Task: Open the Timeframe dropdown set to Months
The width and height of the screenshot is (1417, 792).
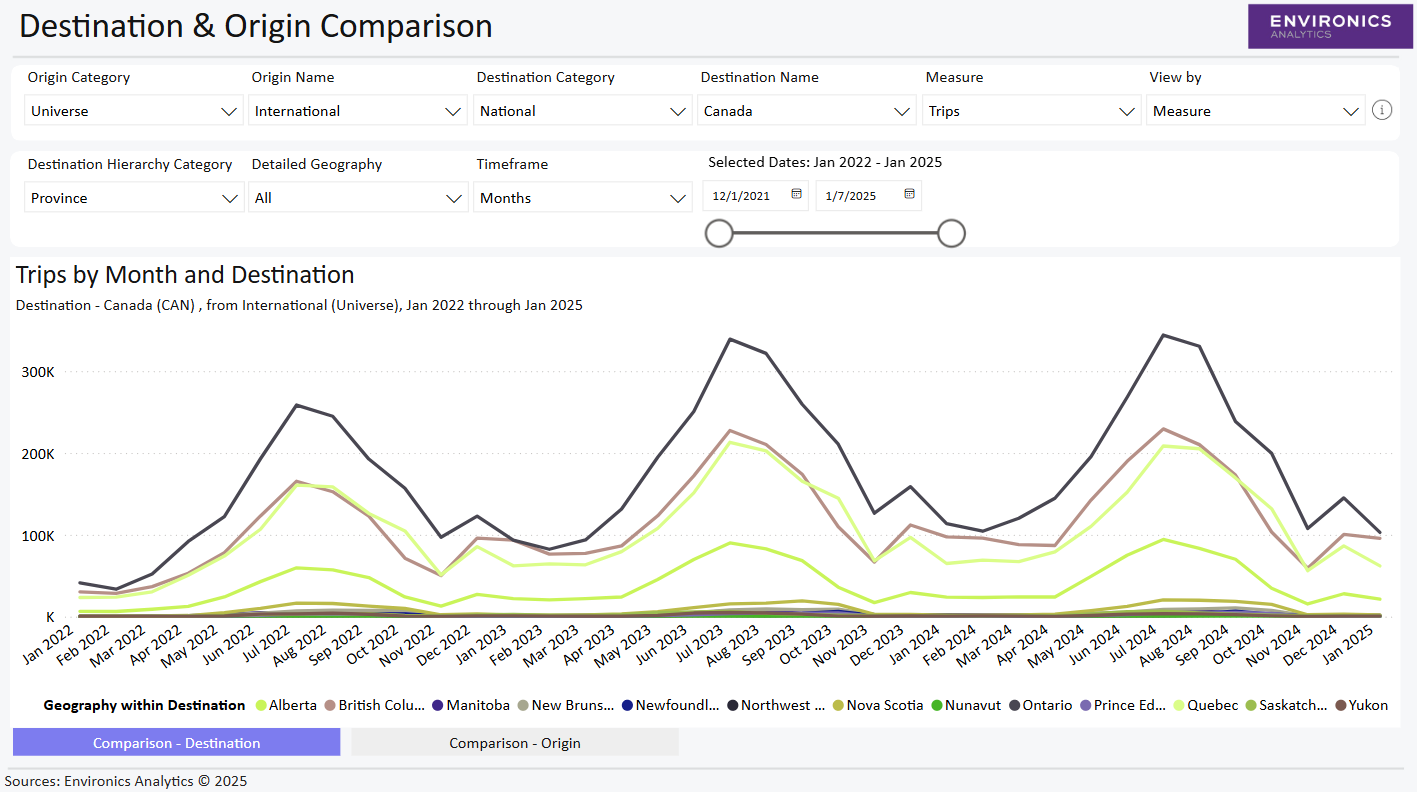Action: point(582,197)
